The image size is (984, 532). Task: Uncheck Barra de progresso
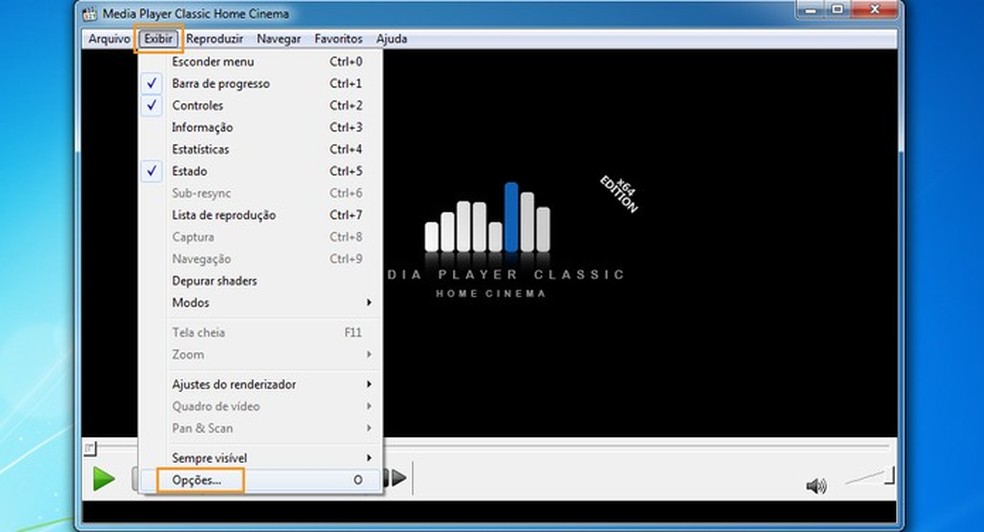260,83
